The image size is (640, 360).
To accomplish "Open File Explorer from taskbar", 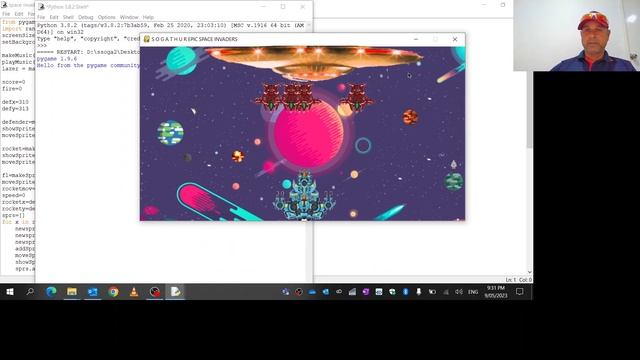I will tap(72, 292).
